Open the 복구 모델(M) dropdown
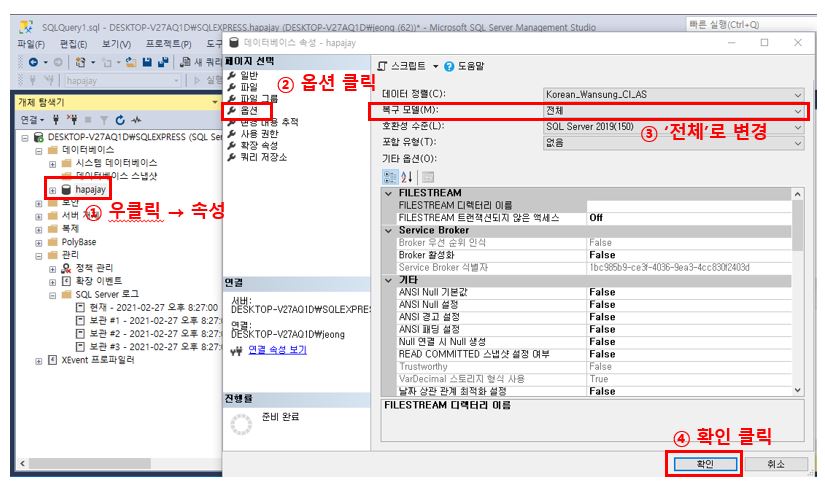 click(674, 111)
